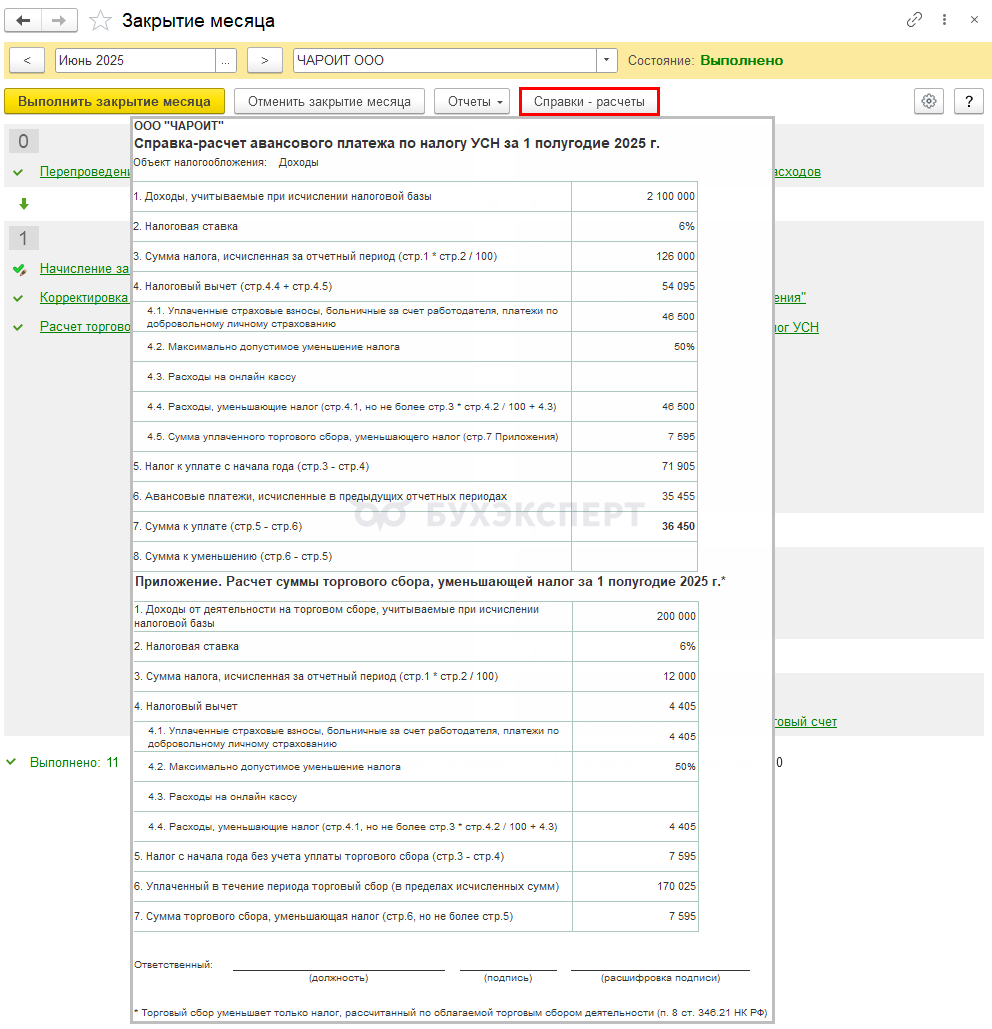Click the ООО "ЧАРОИТ" report header

pos(179,126)
